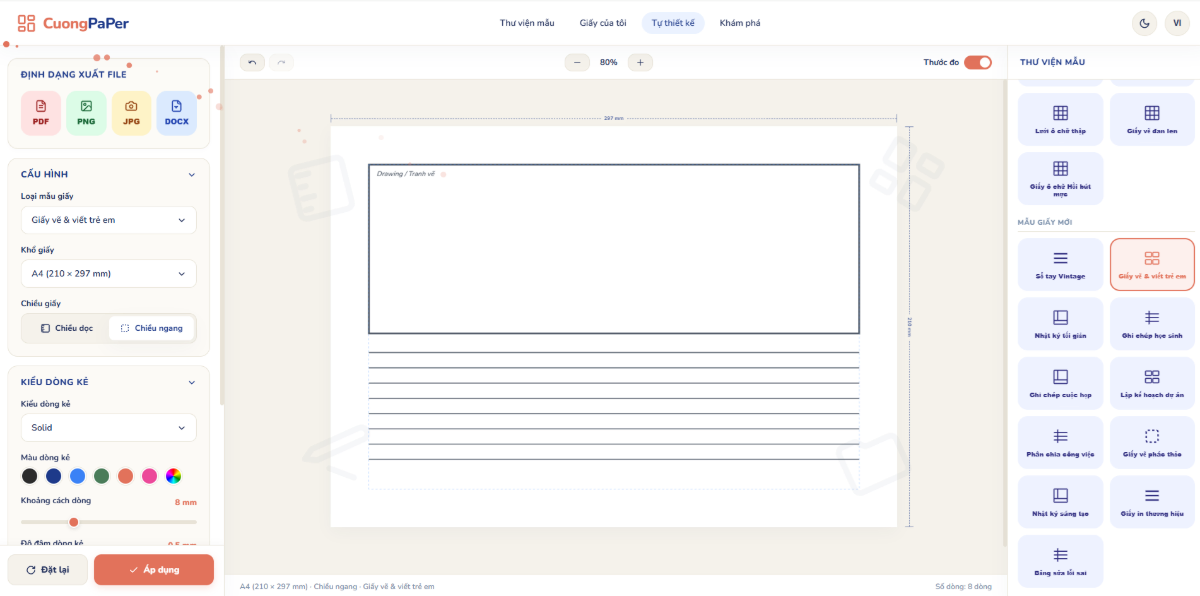Image resolution: width=1200 pixels, height=596 pixels.
Task: Click the Áp dụng apply button
Action: tap(154, 569)
